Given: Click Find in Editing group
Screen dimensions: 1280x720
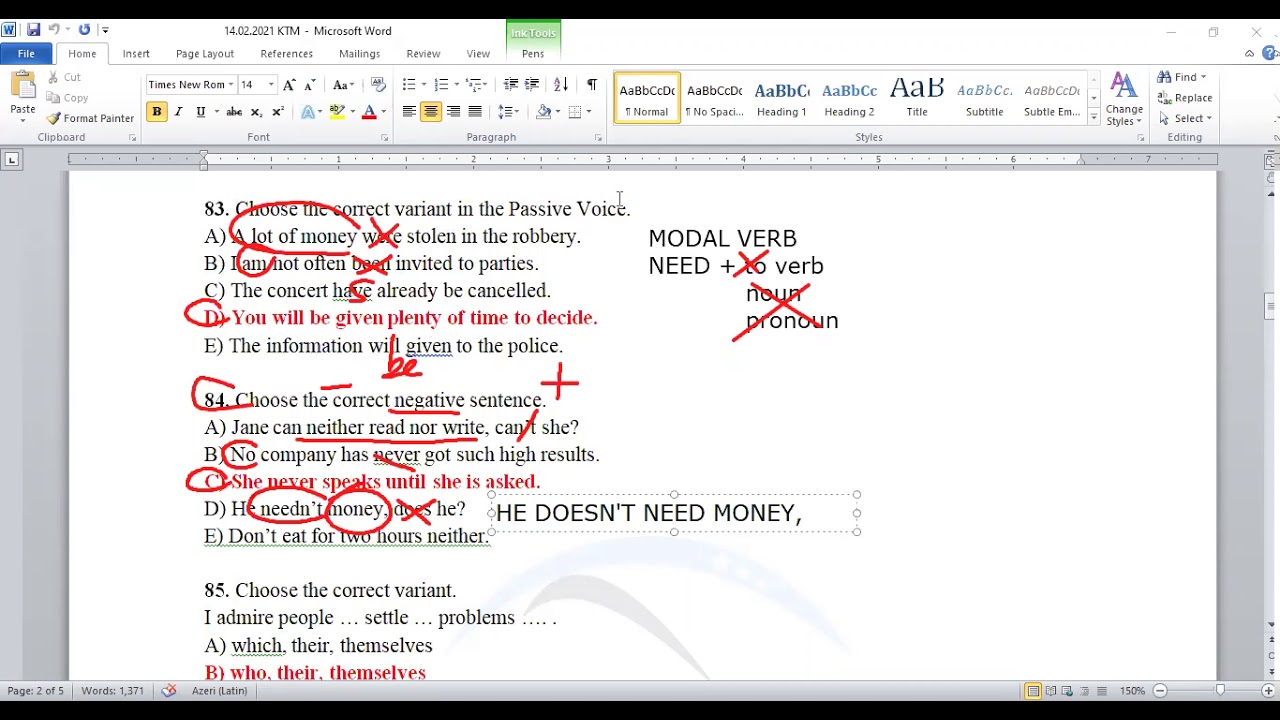Looking at the screenshot, I should pos(1183,77).
